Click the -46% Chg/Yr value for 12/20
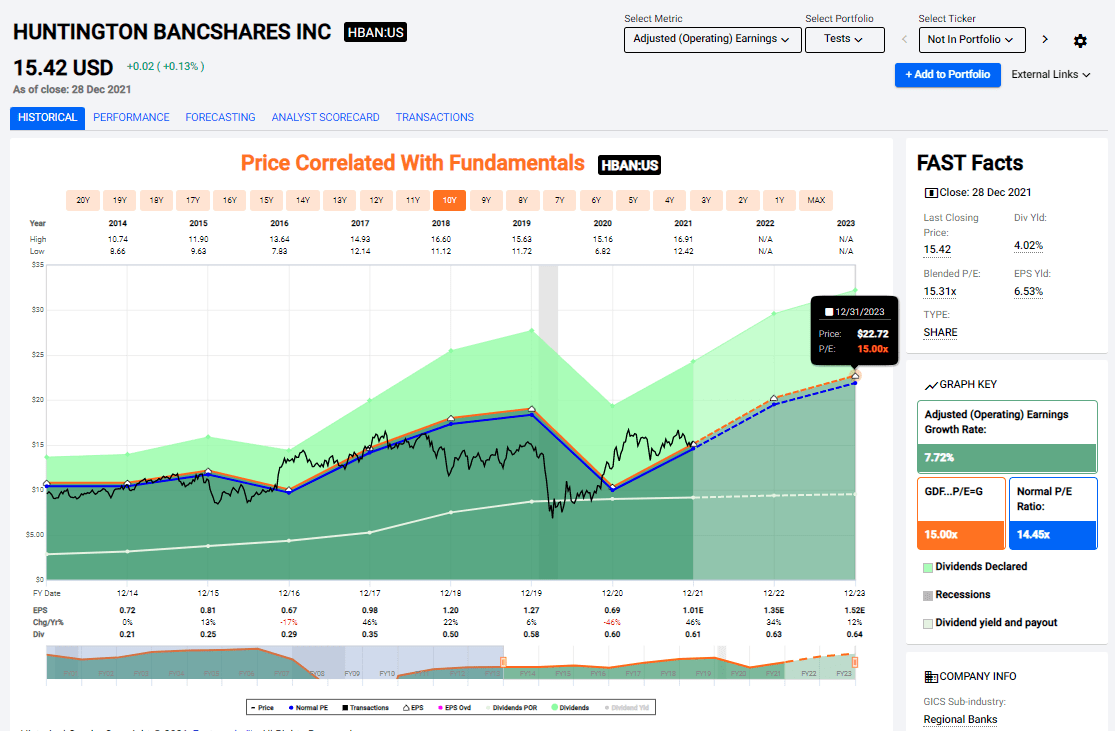The width and height of the screenshot is (1115, 731). coord(612,622)
